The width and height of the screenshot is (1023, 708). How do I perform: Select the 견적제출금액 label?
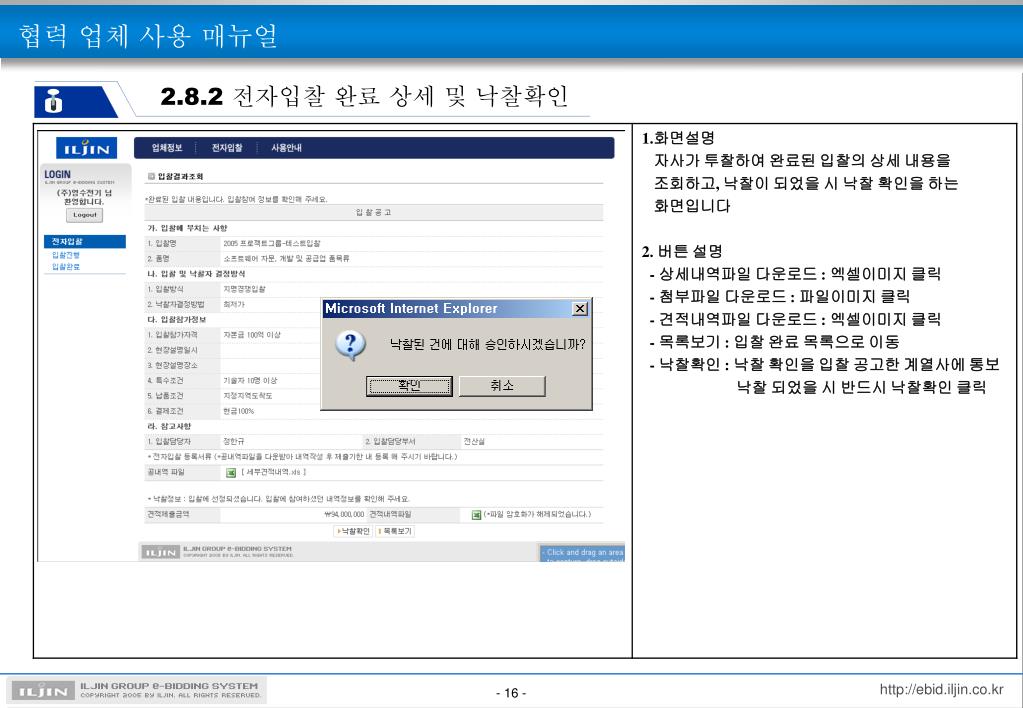tap(168, 514)
